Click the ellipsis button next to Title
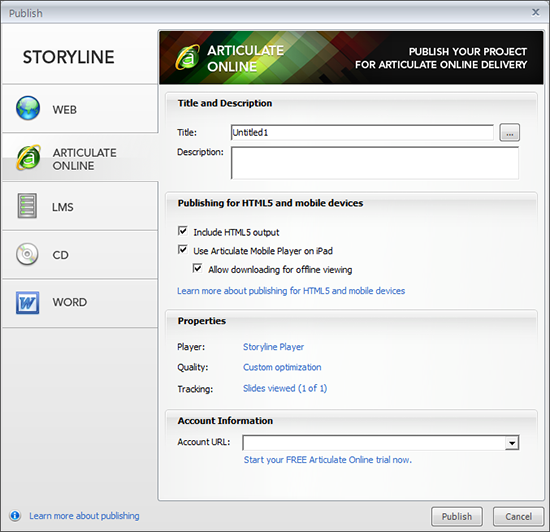The image size is (550, 532). (509, 133)
